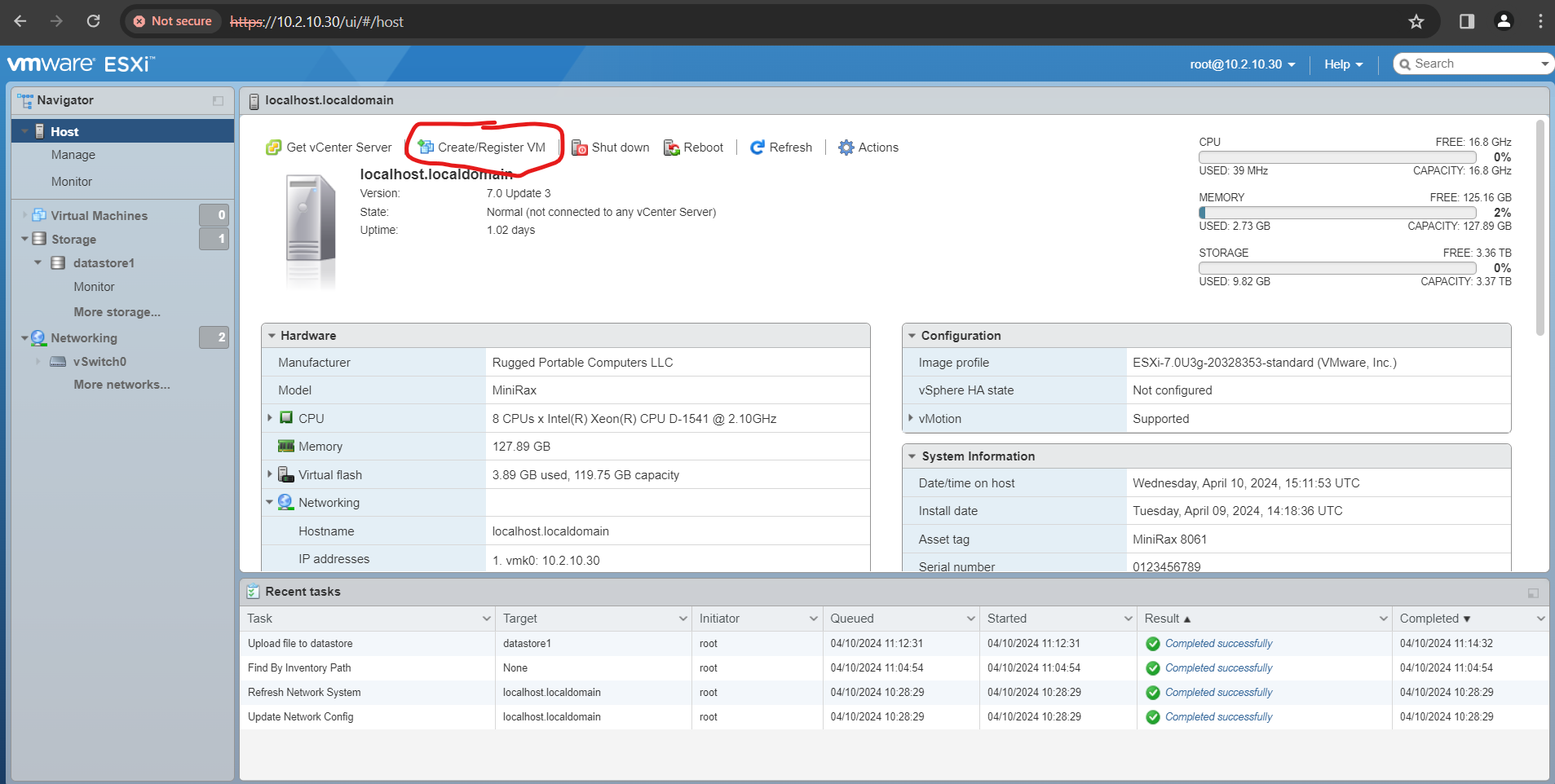Expand the vMotion row
Image resolution: width=1555 pixels, height=784 pixels.
click(x=910, y=418)
